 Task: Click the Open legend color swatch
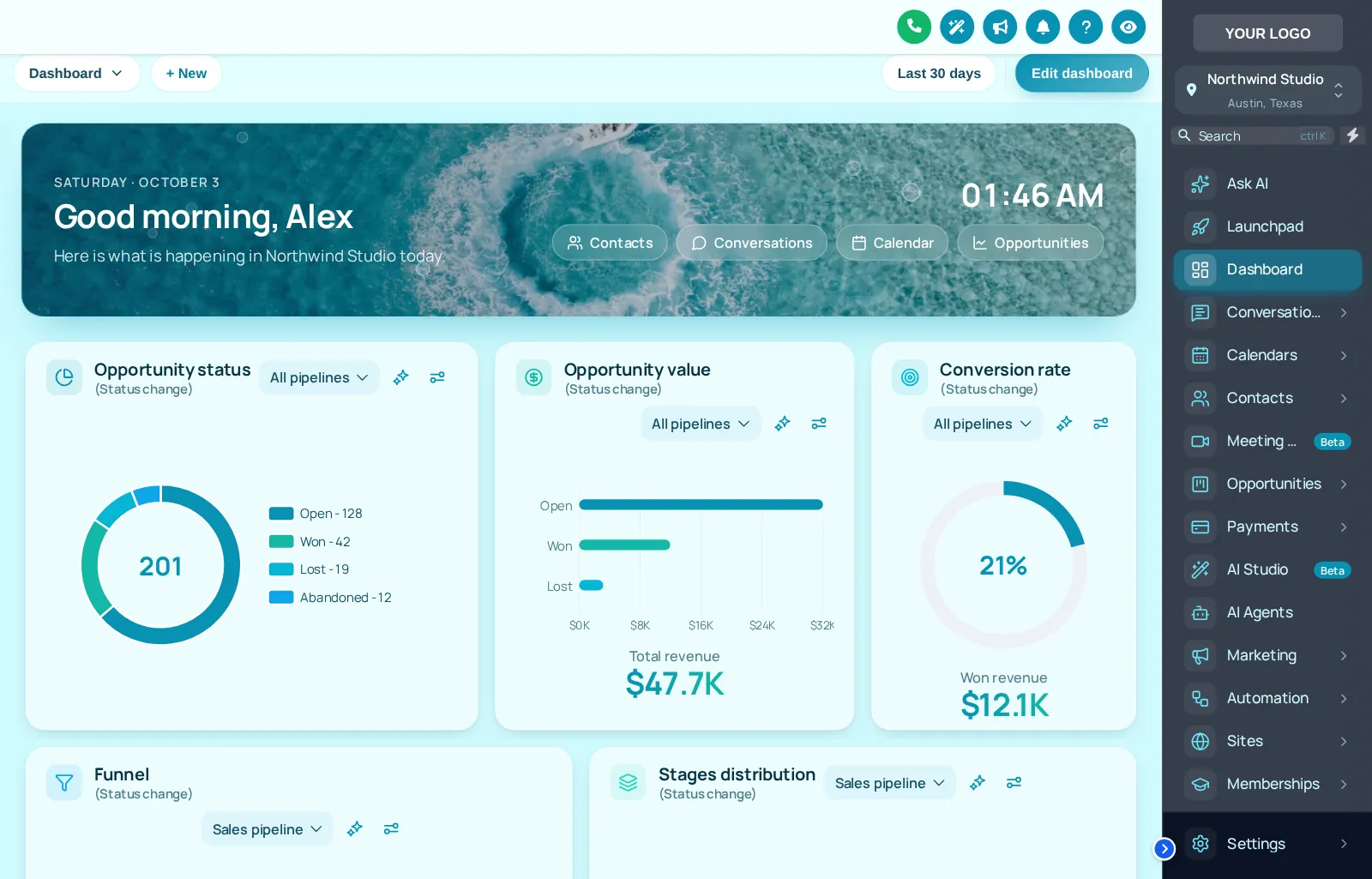[281, 514]
